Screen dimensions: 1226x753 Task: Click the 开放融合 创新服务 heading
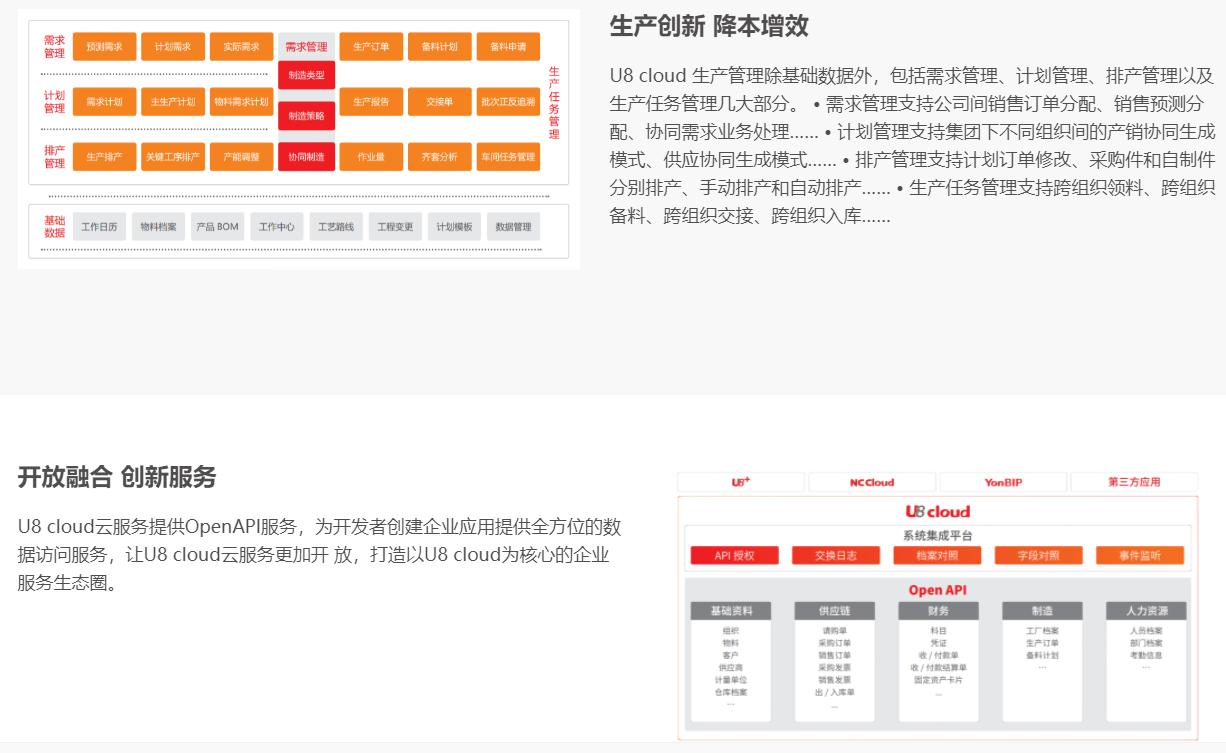117,477
